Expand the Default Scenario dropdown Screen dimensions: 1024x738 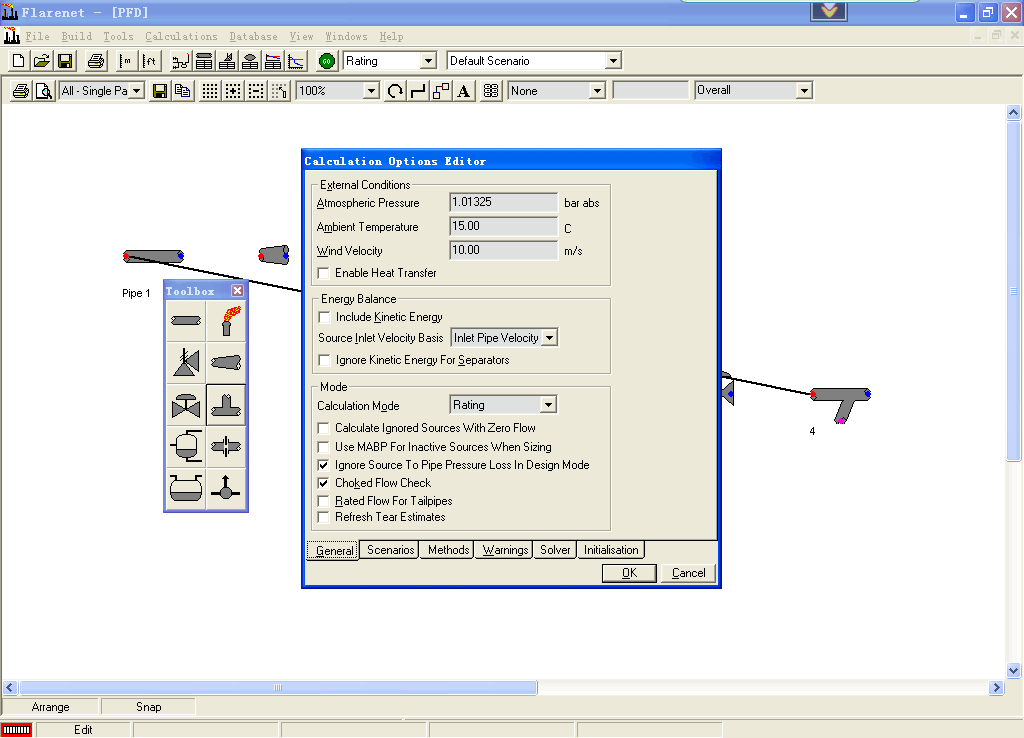(x=613, y=61)
